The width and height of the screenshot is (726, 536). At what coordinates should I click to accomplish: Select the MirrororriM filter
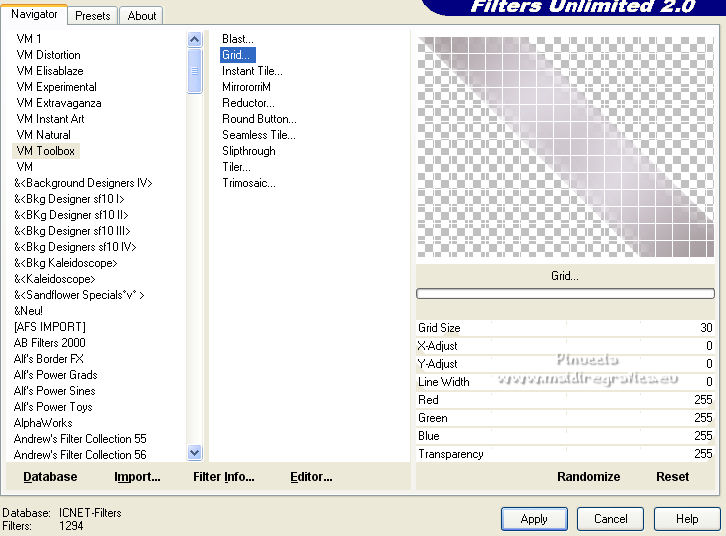246,87
